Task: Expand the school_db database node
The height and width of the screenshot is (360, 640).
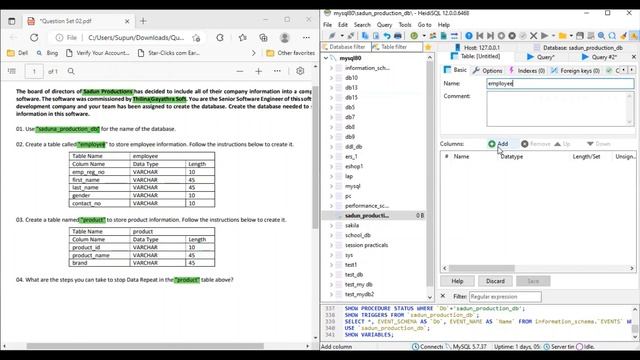Action: tap(331, 235)
